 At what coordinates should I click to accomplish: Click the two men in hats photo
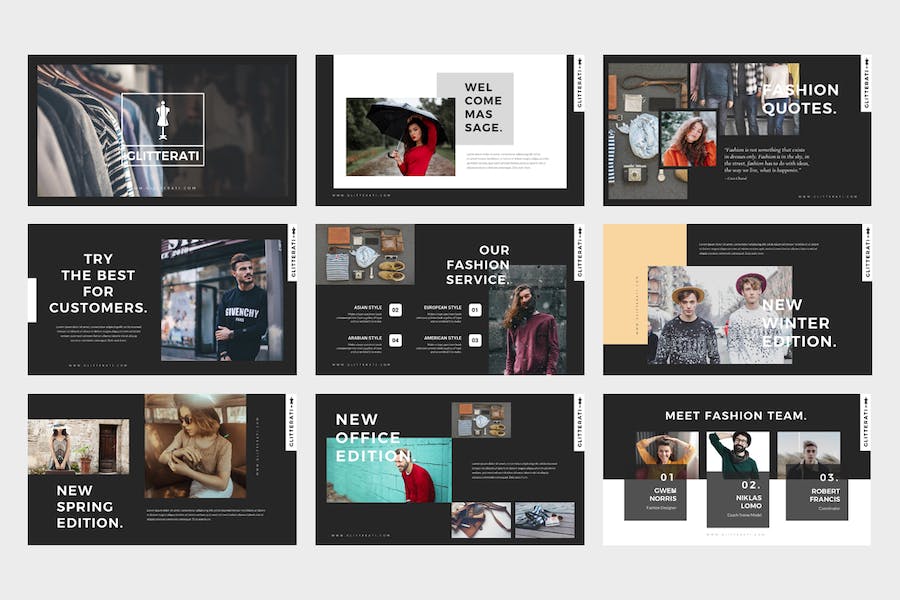coord(720,315)
